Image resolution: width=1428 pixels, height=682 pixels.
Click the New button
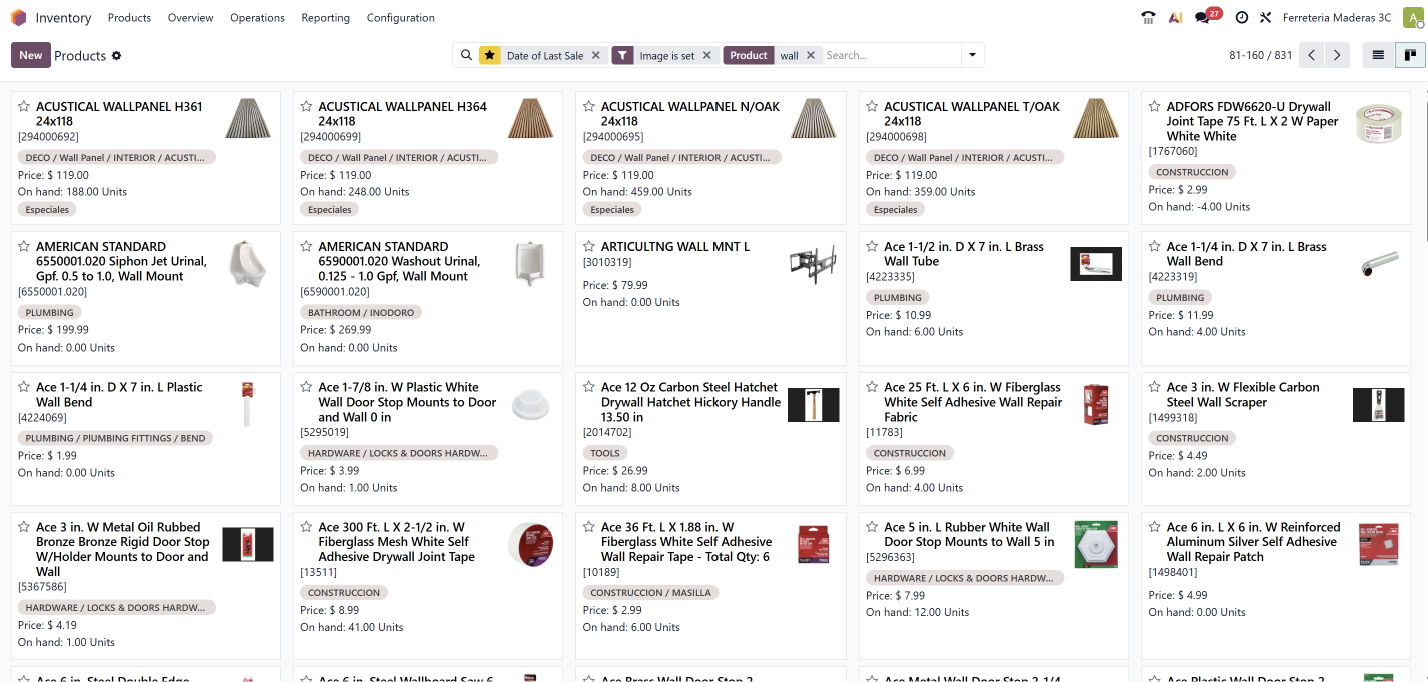coord(31,55)
